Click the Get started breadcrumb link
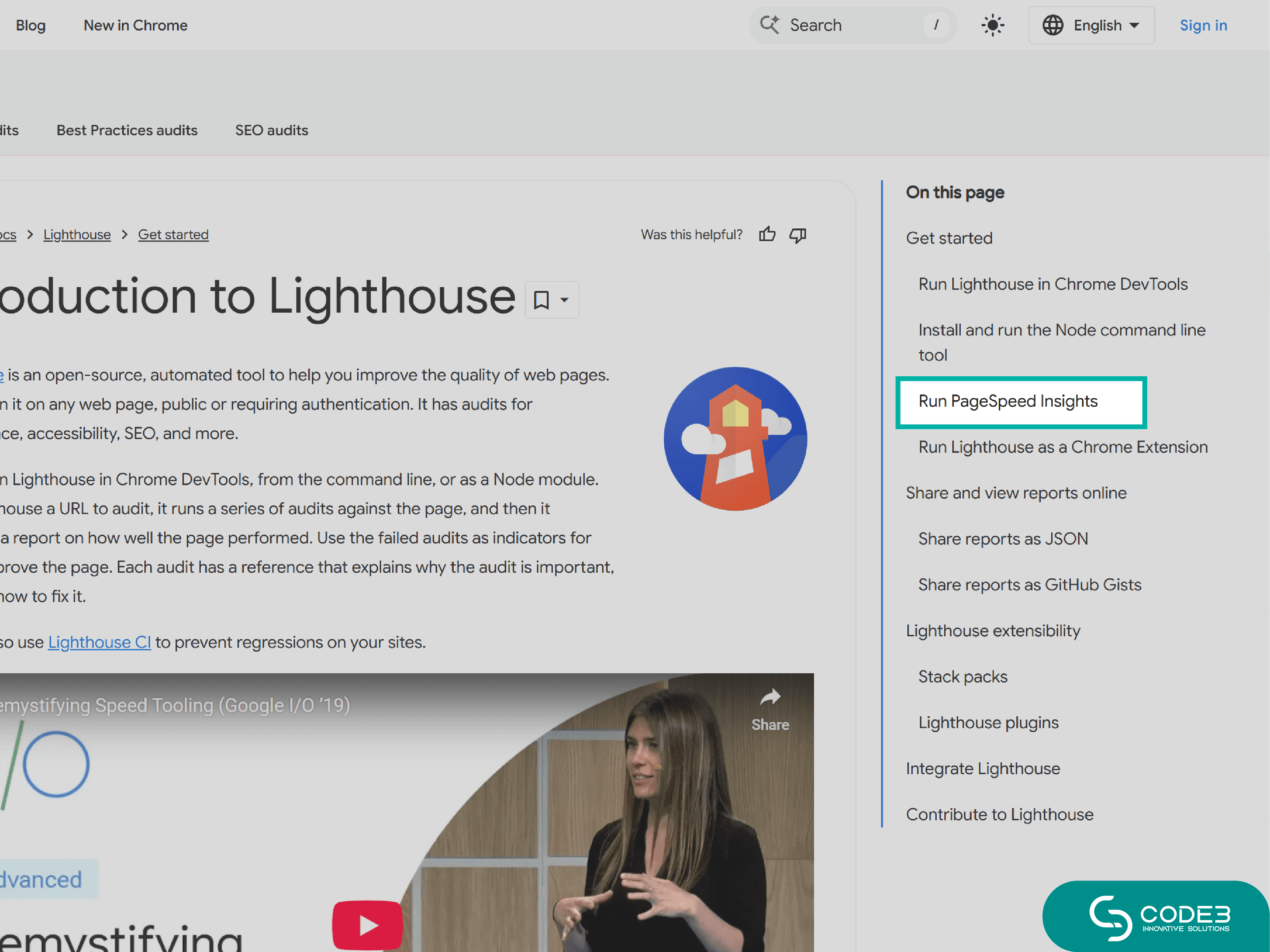The image size is (1270, 952). pyautogui.click(x=173, y=235)
